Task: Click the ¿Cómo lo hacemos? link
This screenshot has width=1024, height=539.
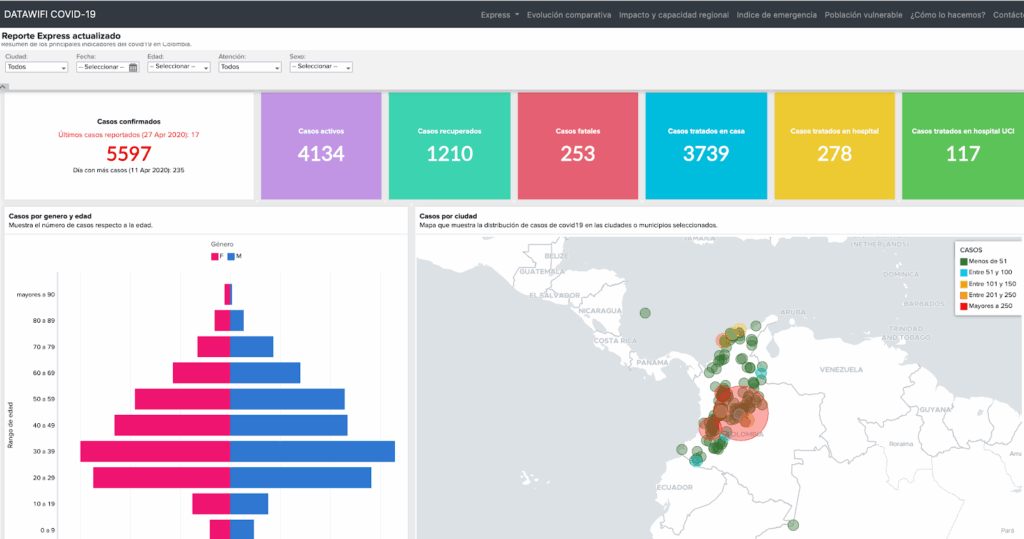Action: pos(947,15)
